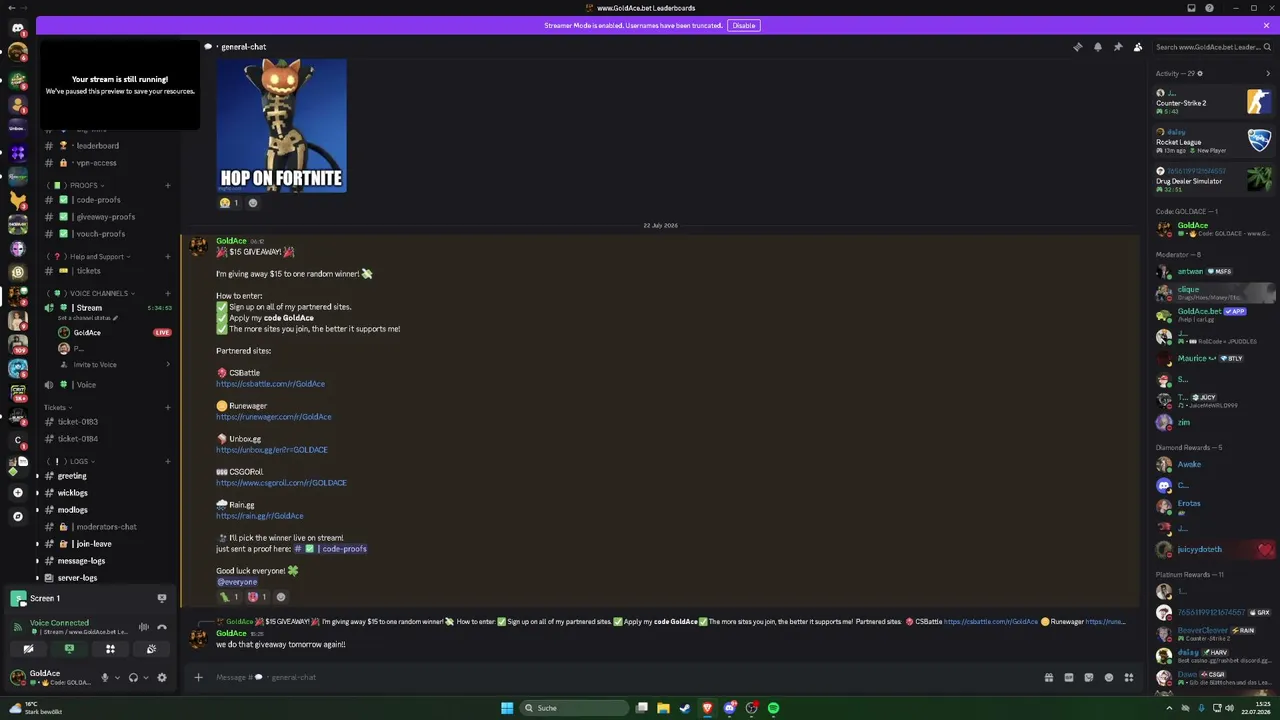Toggle the member list
The image size is (1280, 720).
pyautogui.click(x=1137, y=47)
